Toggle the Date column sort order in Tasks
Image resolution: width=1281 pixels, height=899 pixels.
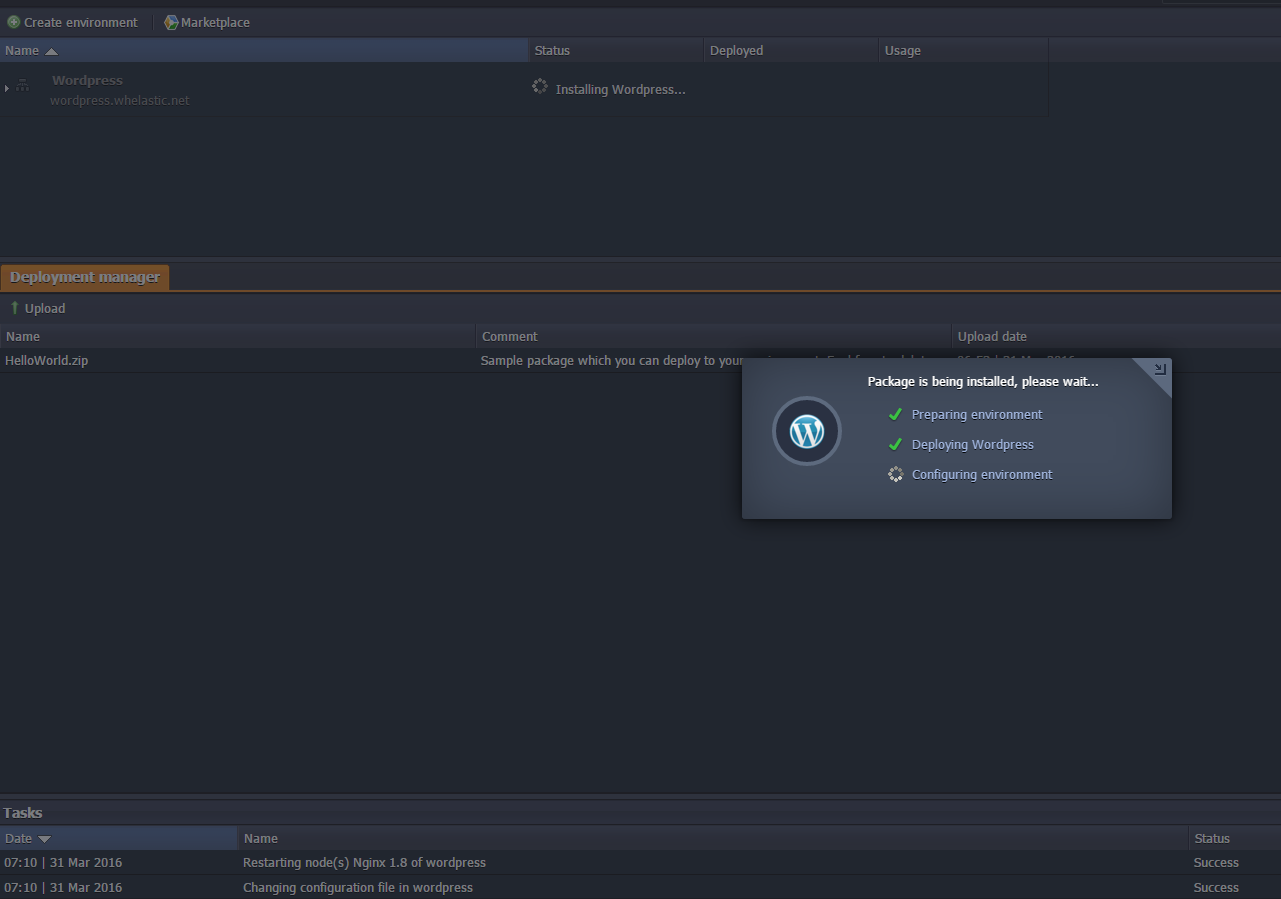(43, 838)
